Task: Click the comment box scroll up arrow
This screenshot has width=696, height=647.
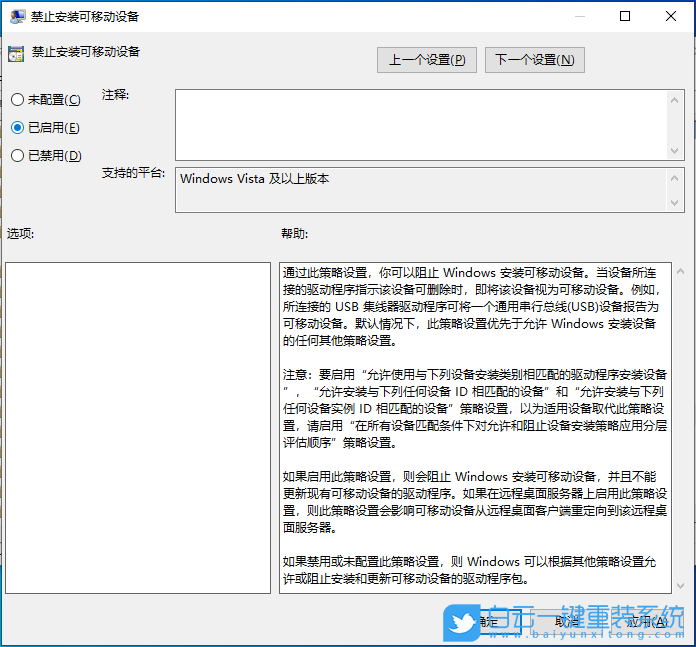Action: 674,100
